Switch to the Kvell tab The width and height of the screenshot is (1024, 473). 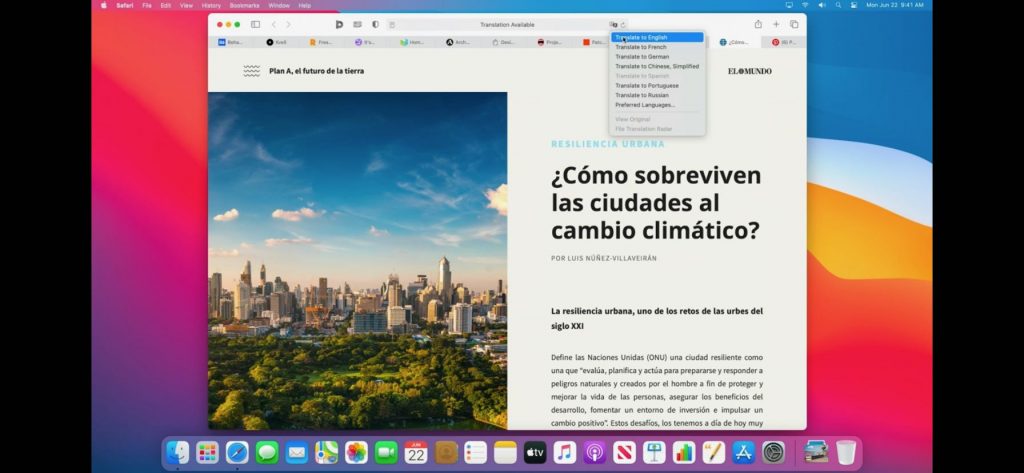click(276, 42)
